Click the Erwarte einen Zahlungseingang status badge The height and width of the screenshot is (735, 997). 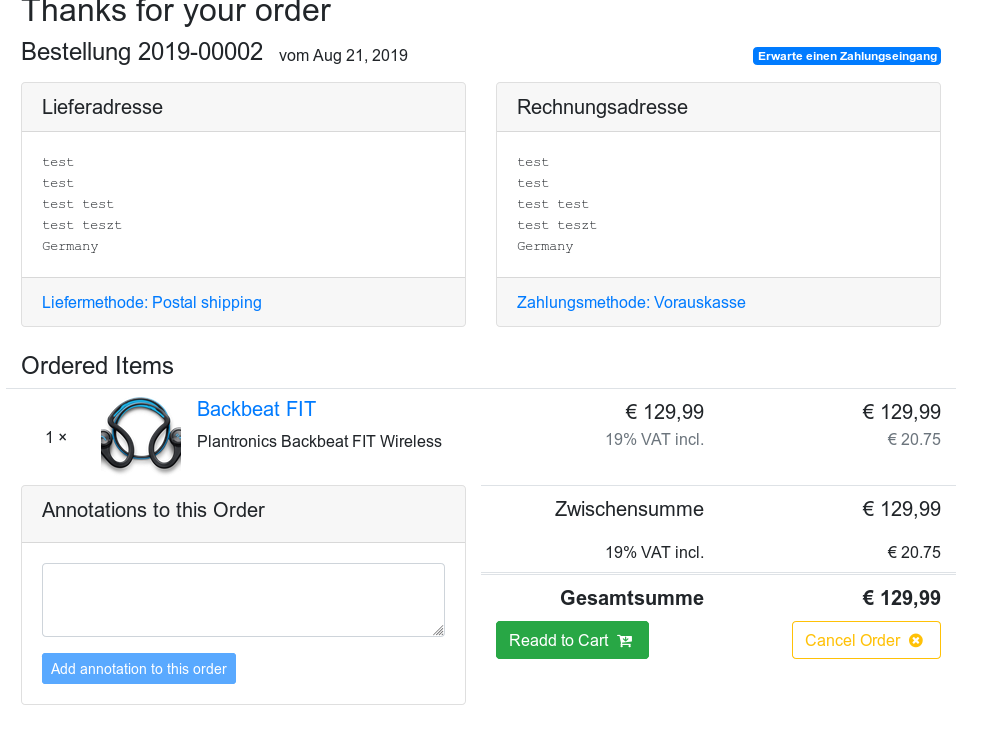[x=847, y=56]
